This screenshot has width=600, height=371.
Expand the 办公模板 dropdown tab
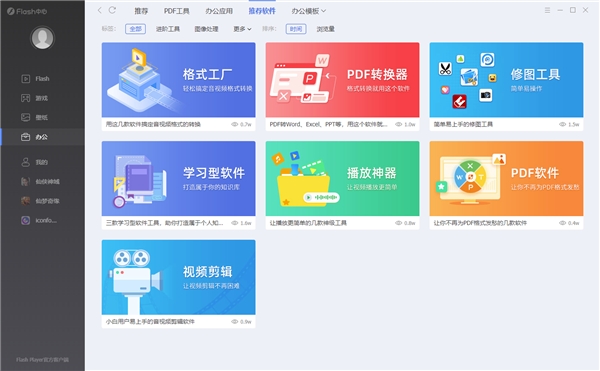[308, 11]
